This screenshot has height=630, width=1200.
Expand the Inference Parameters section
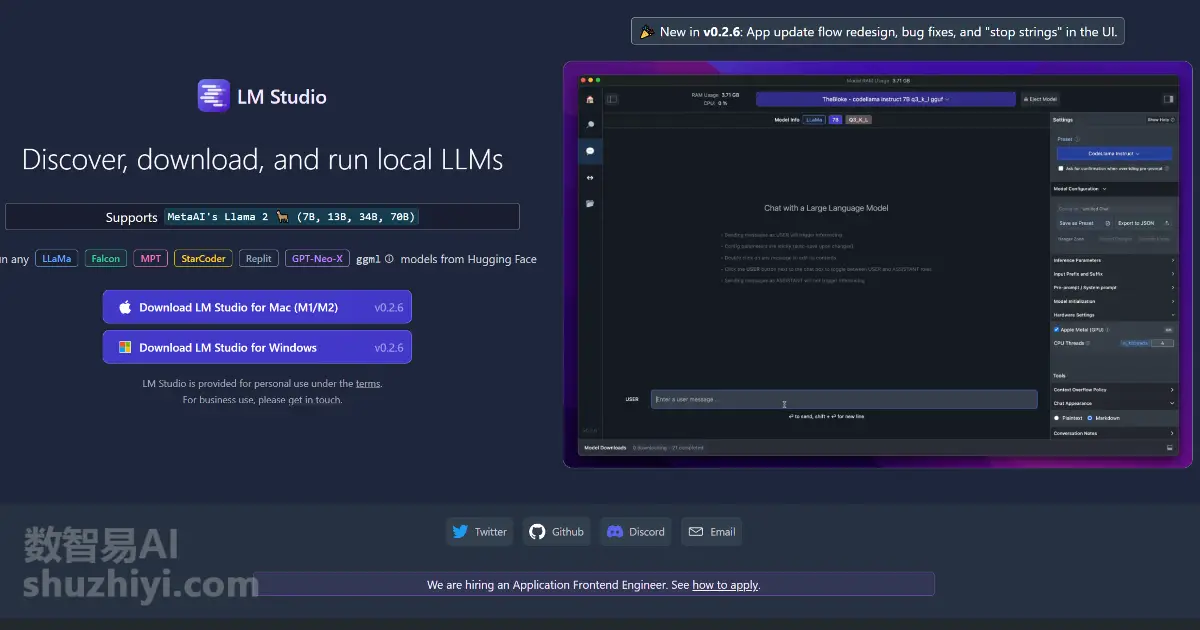tap(1113, 260)
